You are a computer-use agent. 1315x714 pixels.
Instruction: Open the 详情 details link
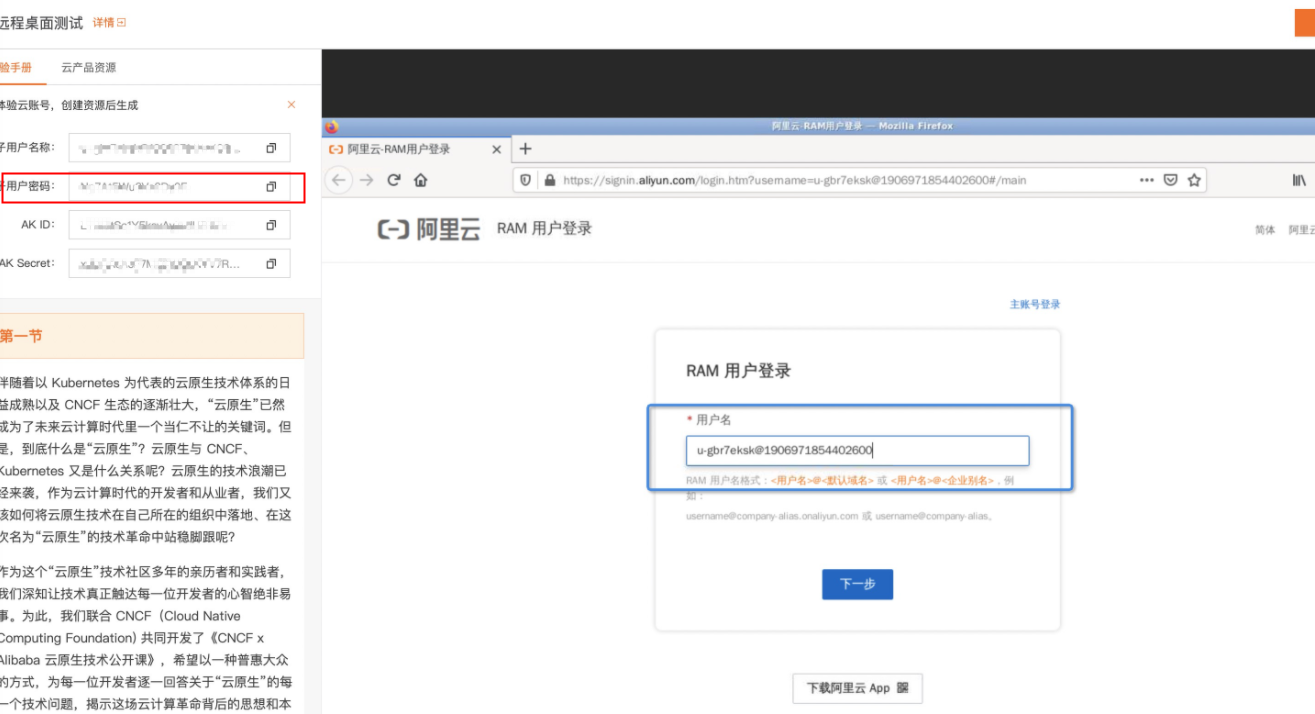point(109,22)
